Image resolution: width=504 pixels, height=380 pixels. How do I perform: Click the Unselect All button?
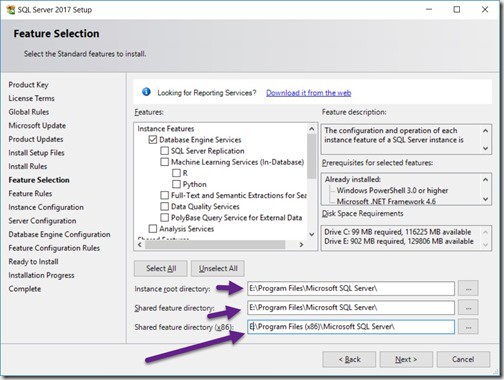[x=218, y=268]
